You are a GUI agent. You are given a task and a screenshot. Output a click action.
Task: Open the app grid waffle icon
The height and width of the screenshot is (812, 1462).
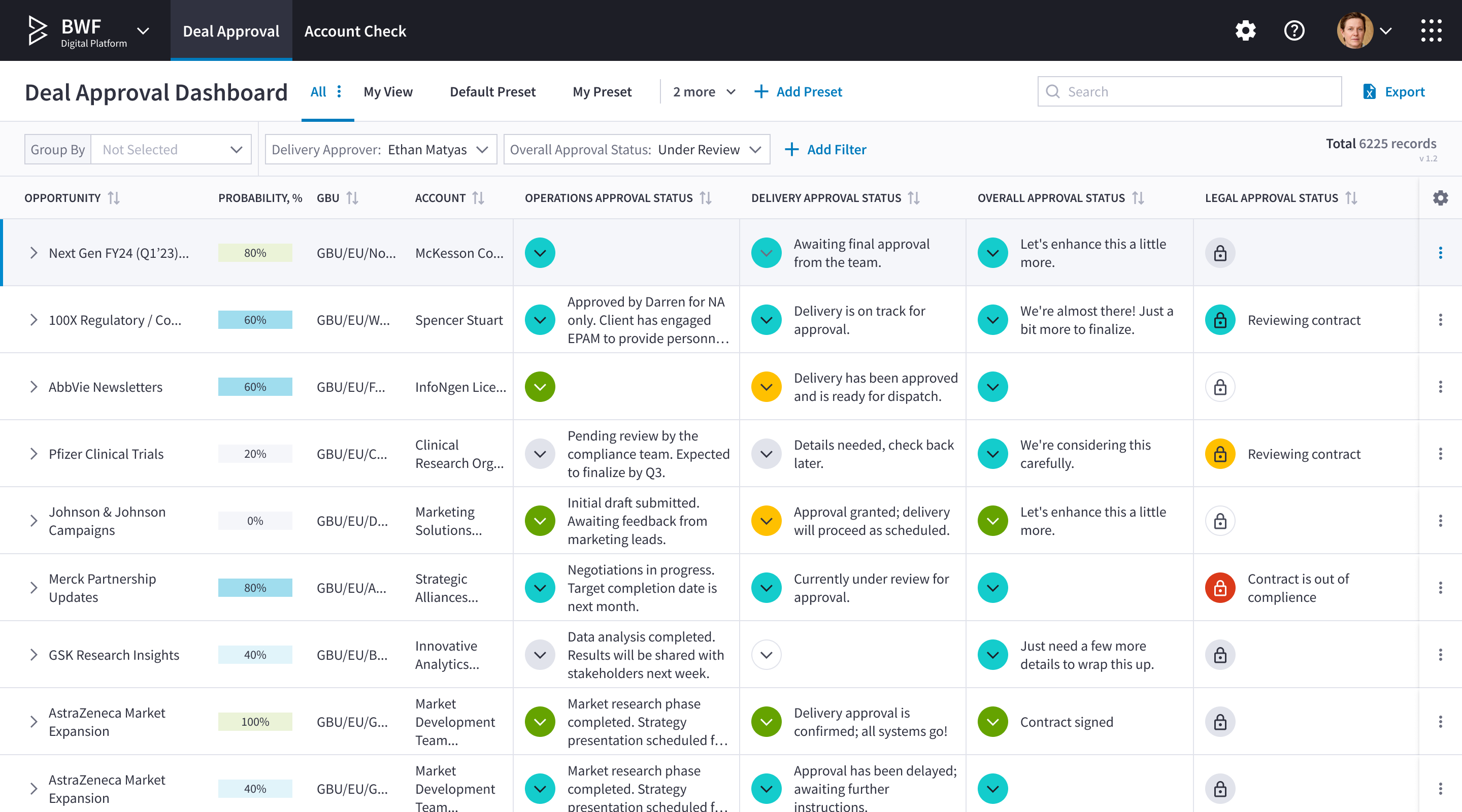[x=1432, y=30]
